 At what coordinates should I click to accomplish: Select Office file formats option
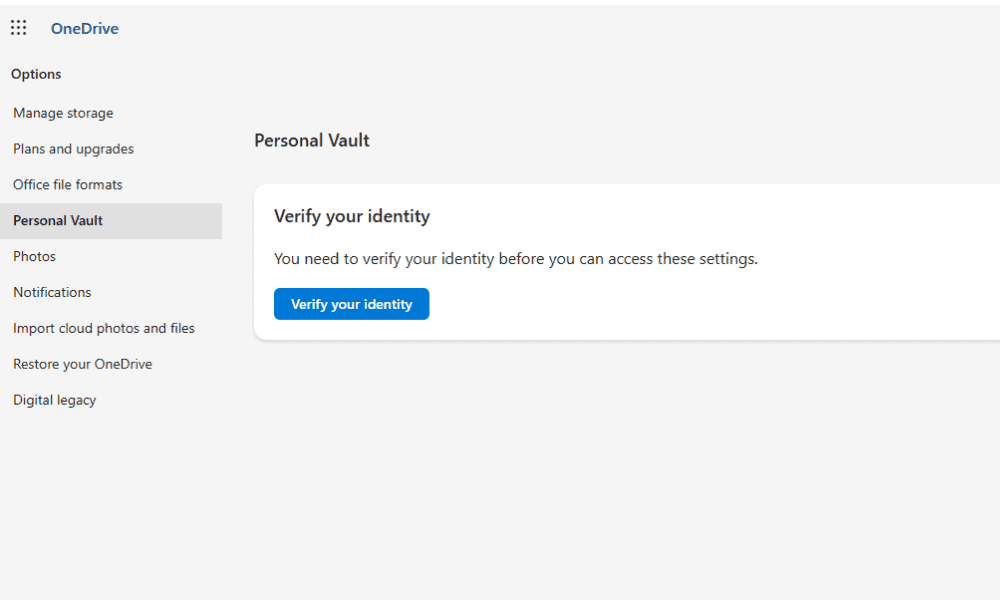[x=68, y=185]
